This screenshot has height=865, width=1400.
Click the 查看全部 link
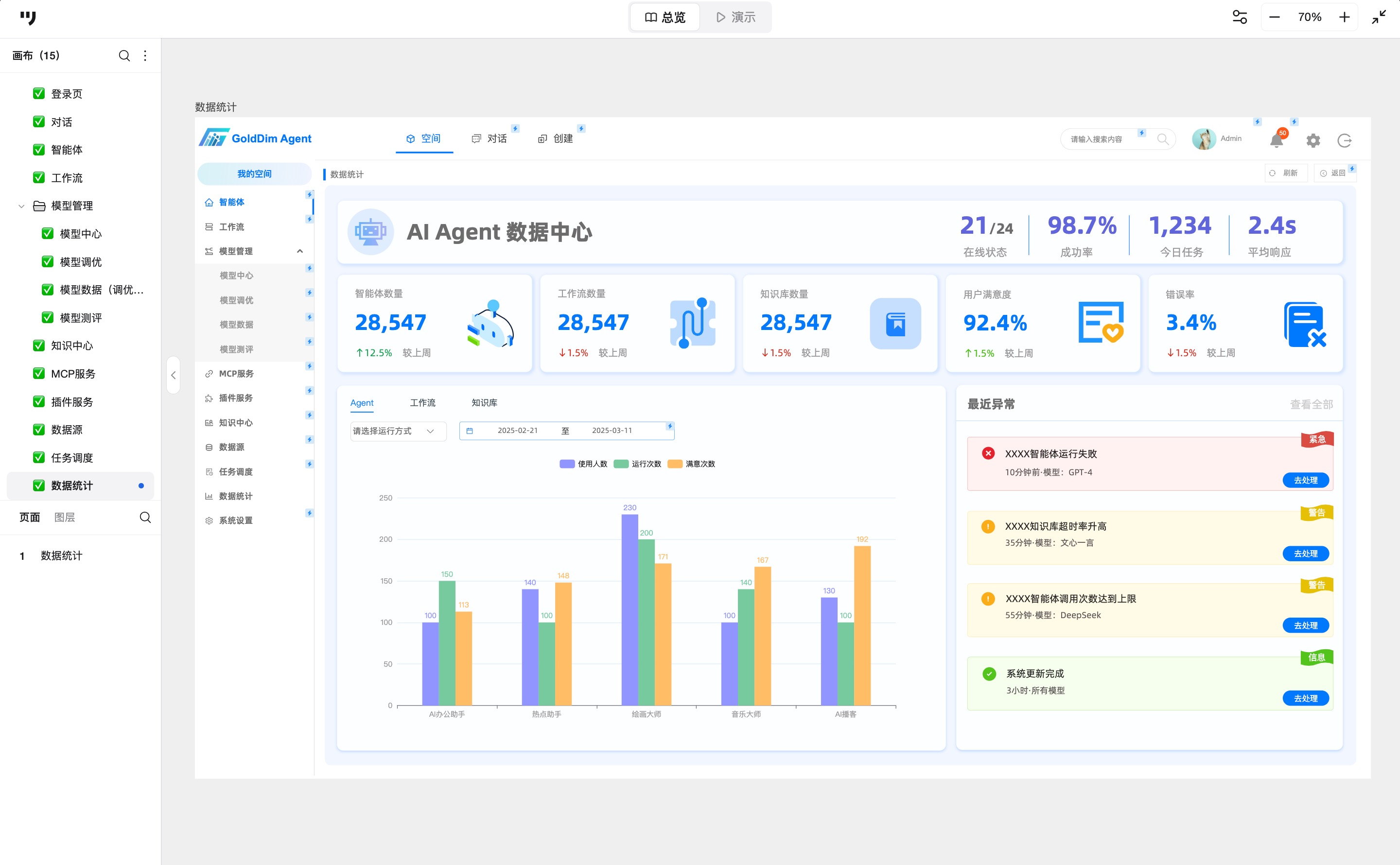pyautogui.click(x=1311, y=404)
